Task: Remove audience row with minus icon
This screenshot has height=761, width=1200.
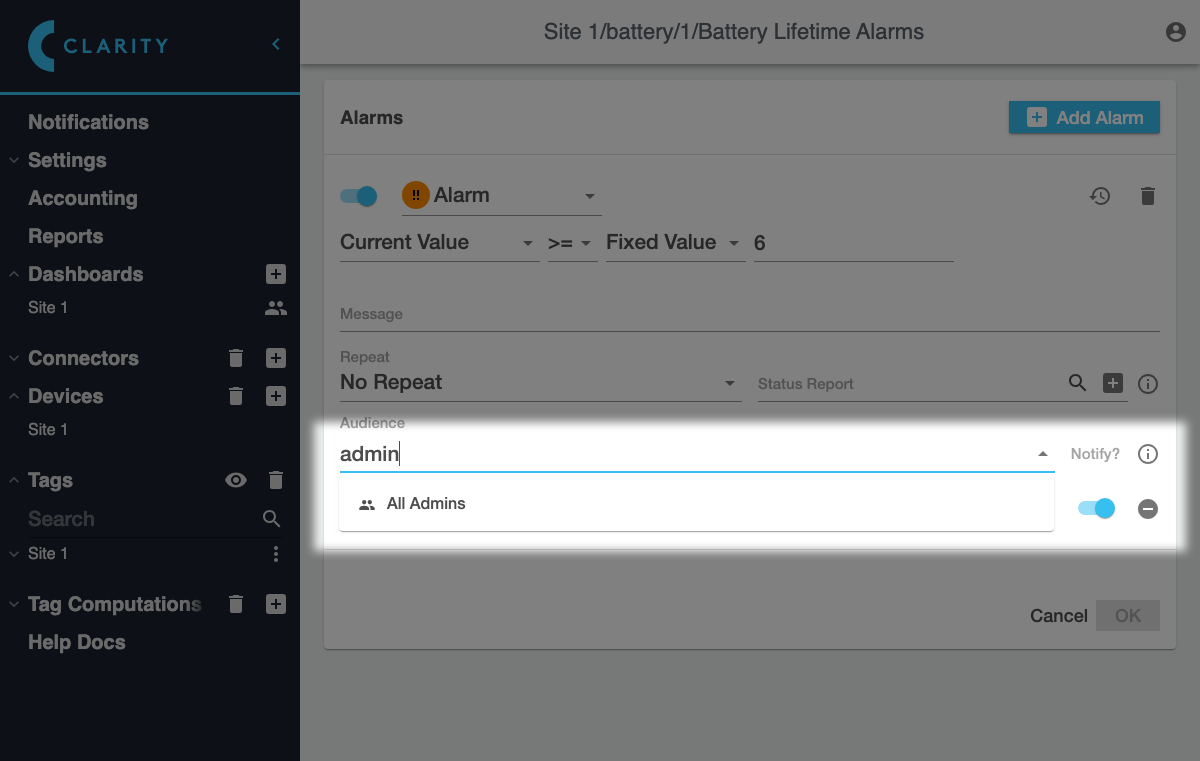Action: click(1148, 509)
